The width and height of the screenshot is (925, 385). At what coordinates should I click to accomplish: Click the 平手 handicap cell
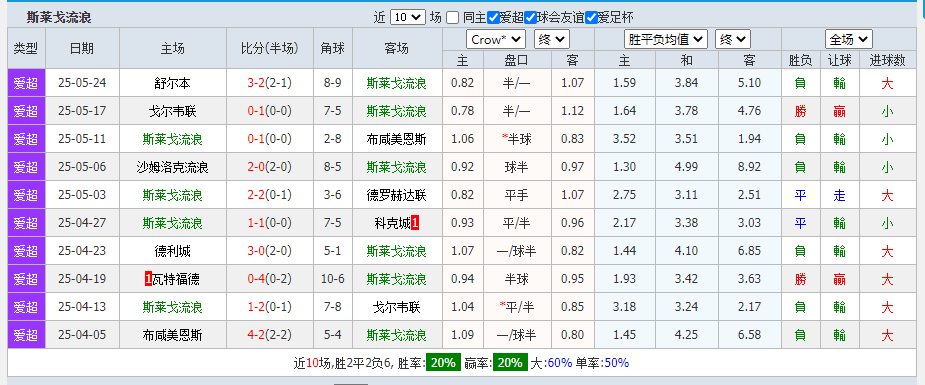tap(516, 195)
